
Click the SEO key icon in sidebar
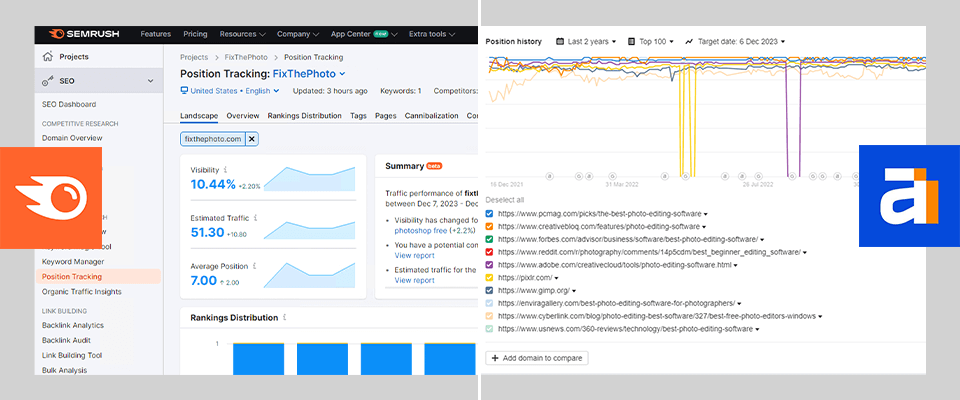pyautogui.click(x=47, y=81)
